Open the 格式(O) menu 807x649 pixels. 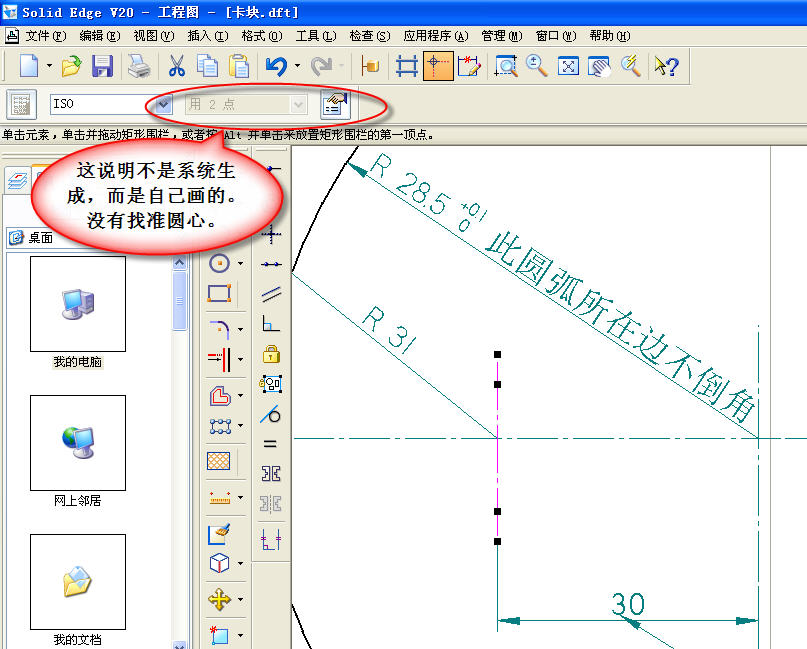[262, 36]
